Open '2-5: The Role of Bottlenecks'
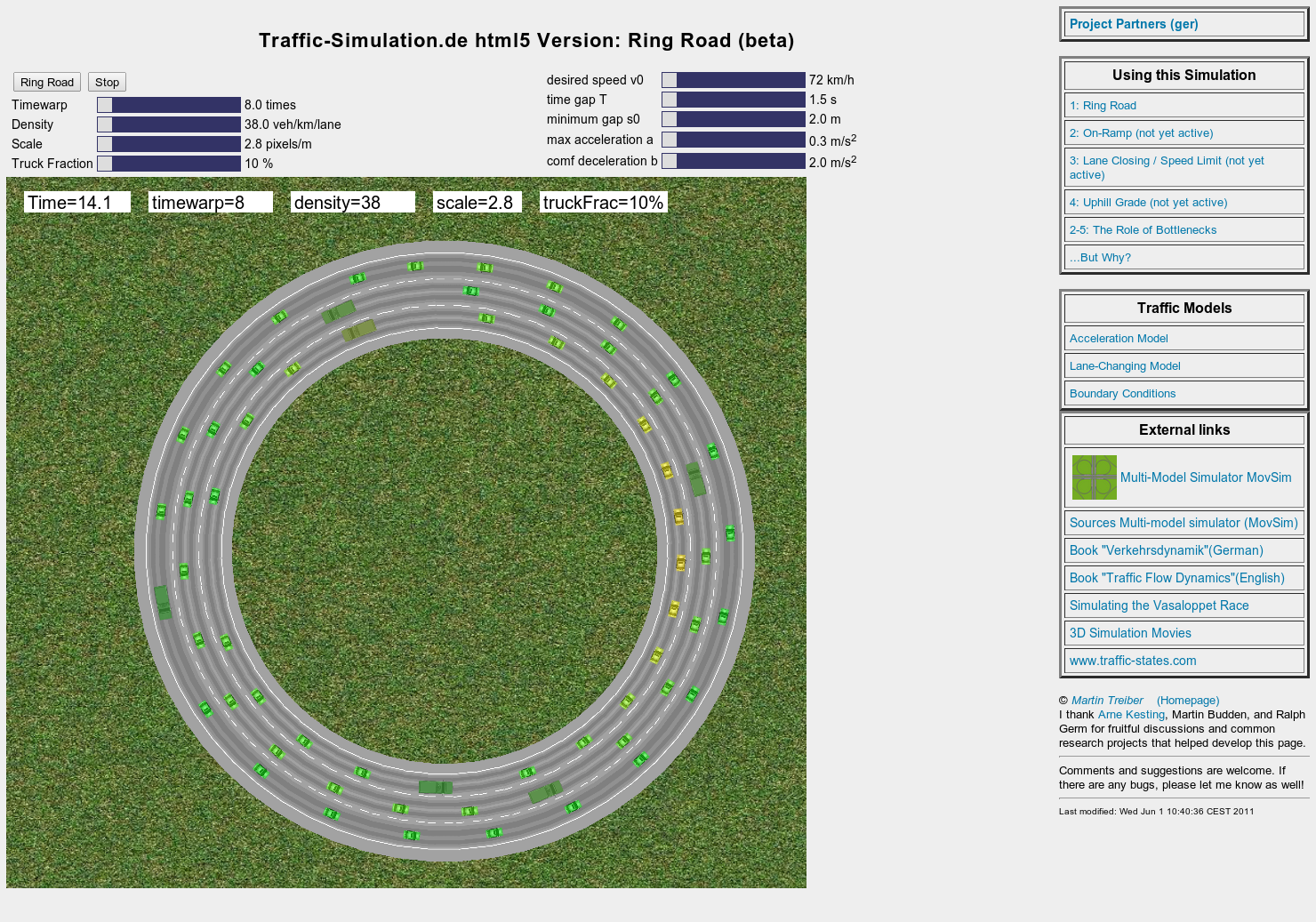 [1143, 229]
